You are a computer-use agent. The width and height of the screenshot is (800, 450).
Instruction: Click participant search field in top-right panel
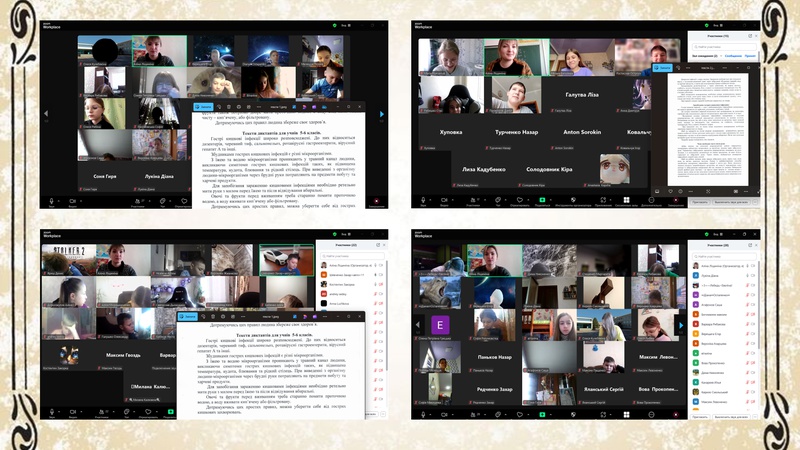[724, 47]
